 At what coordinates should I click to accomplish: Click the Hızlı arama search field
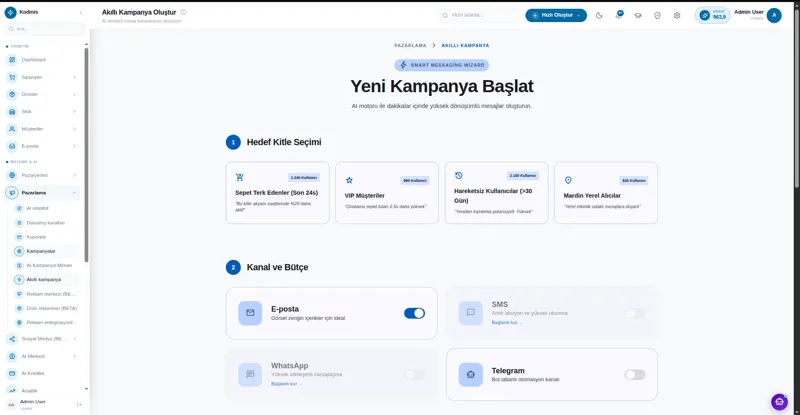[480, 15]
